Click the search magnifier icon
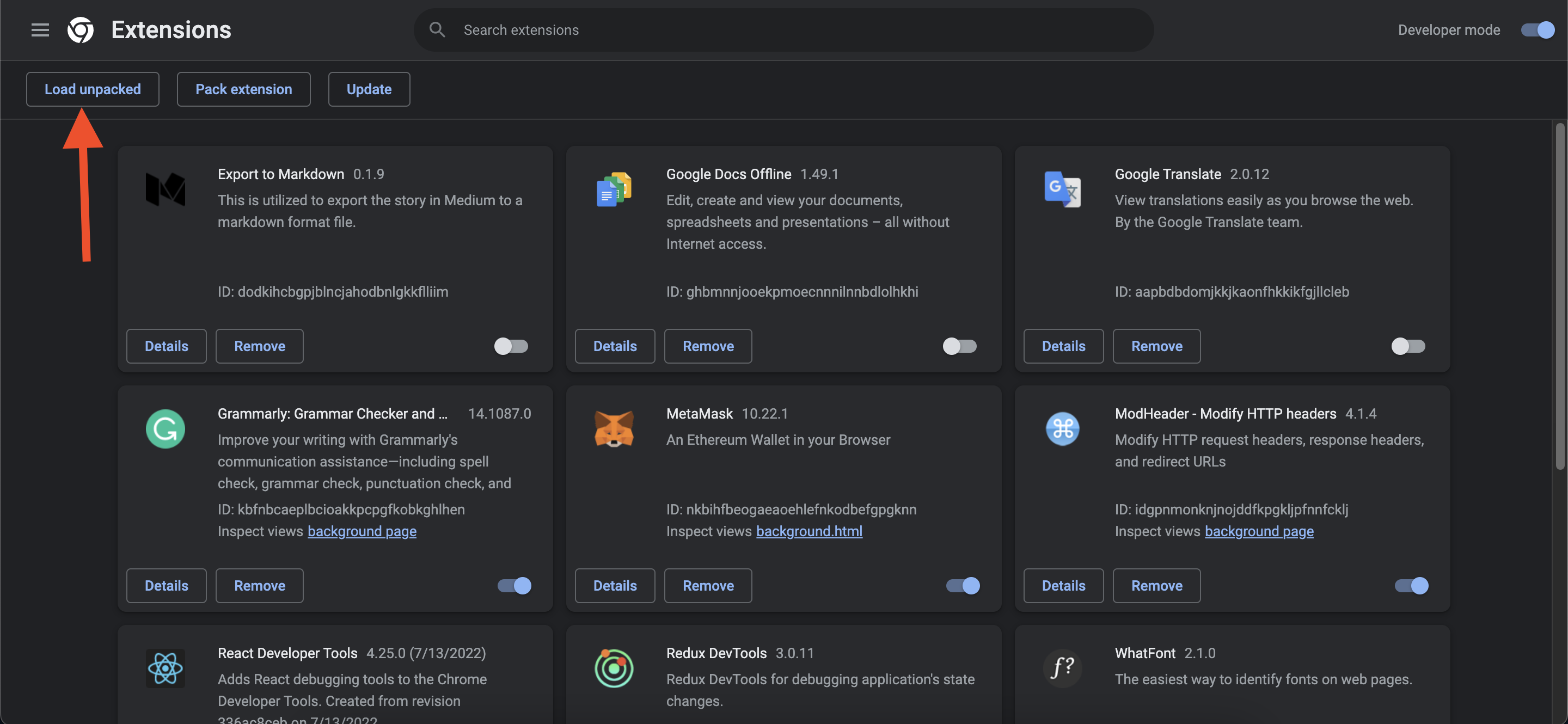Viewport: 1568px width, 724px height. point(437,30)
